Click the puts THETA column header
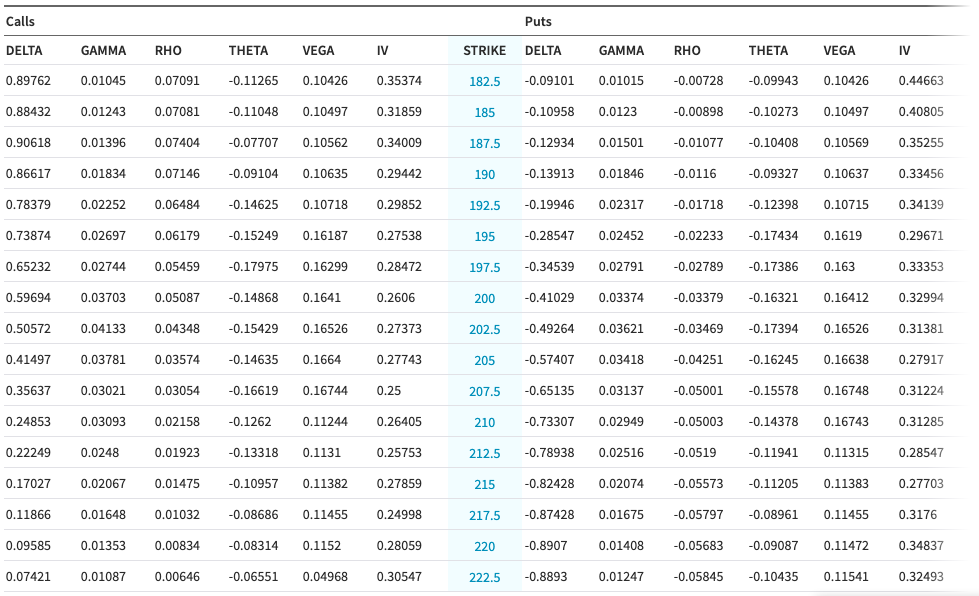Screen dimensions: 979x596 pos(768,51)
